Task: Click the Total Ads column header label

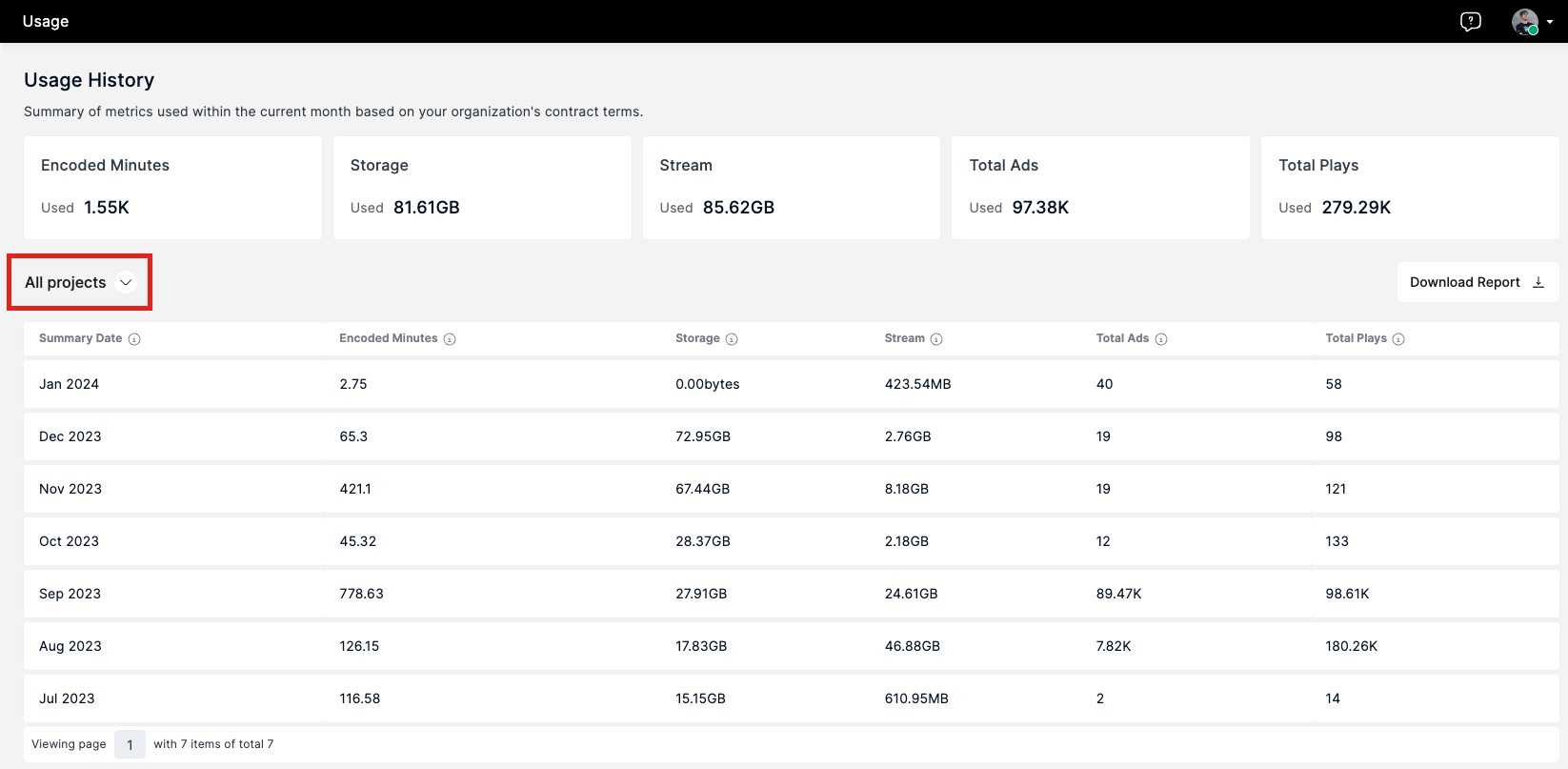Action: tap(1122, 338)
